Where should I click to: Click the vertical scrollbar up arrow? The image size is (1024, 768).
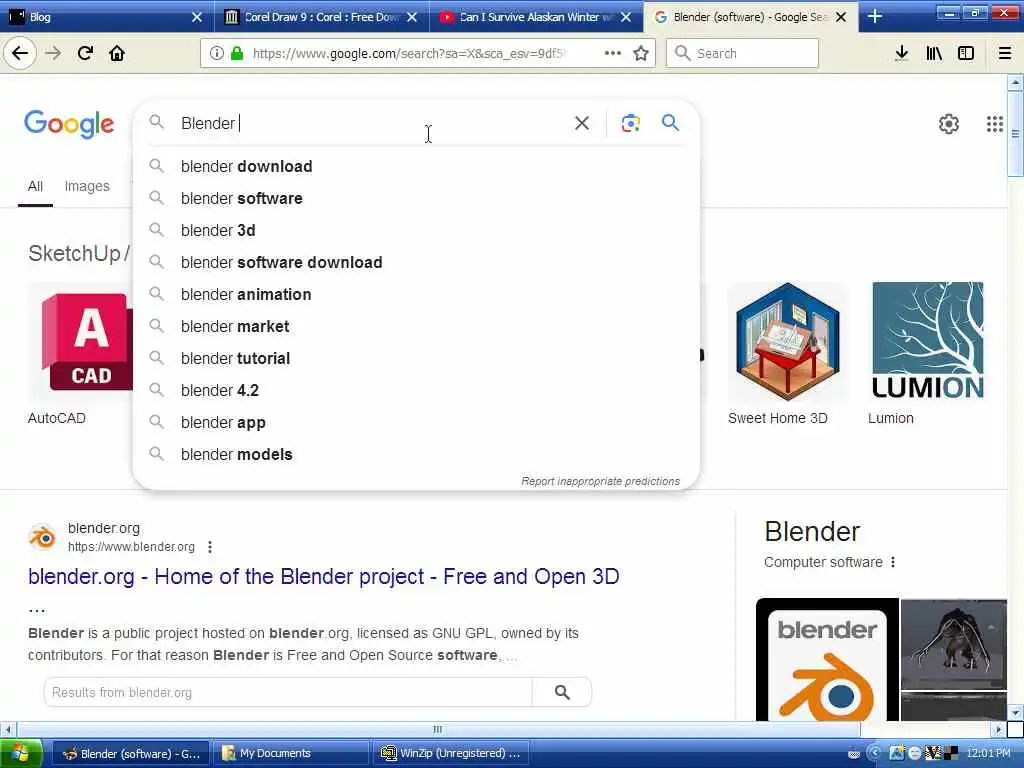point(1016,83)
